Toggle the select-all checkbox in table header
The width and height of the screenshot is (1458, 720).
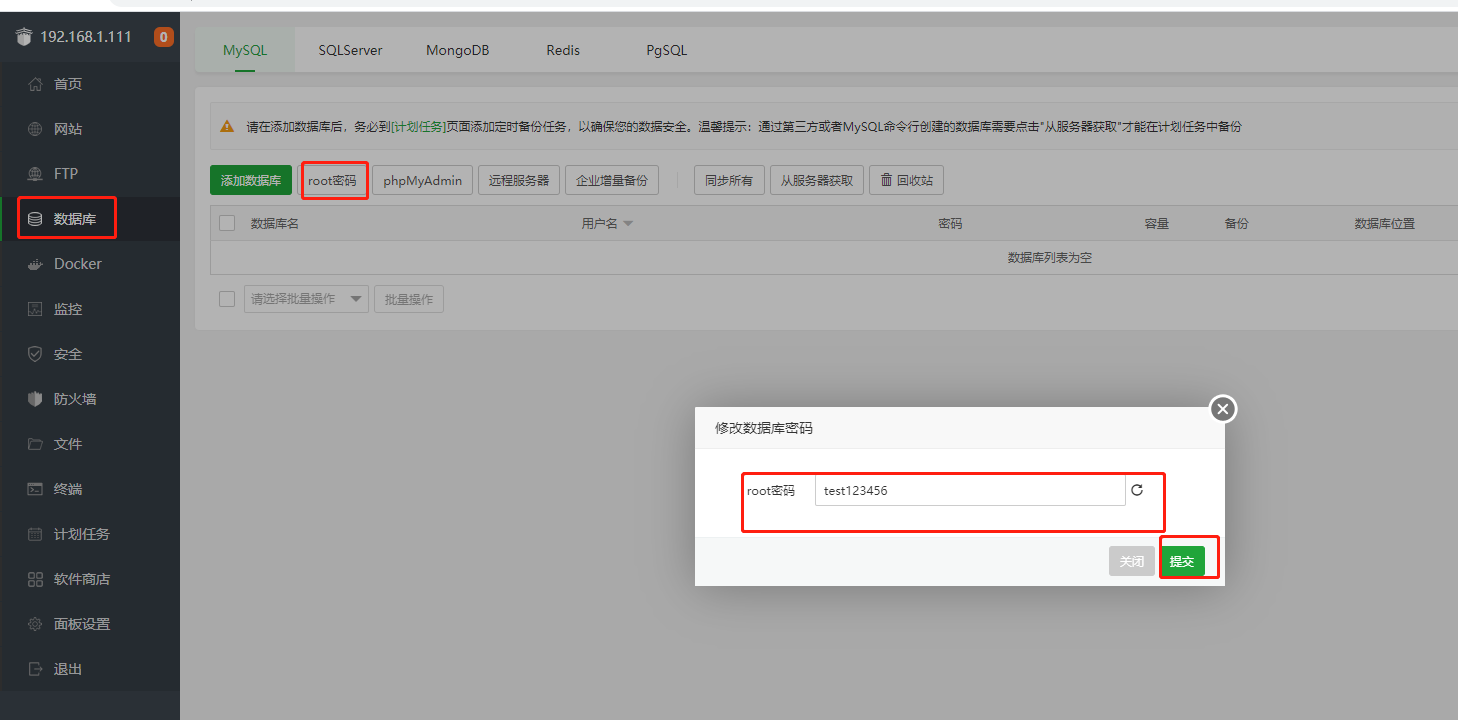pyautogui.click(x=227, y=223)
